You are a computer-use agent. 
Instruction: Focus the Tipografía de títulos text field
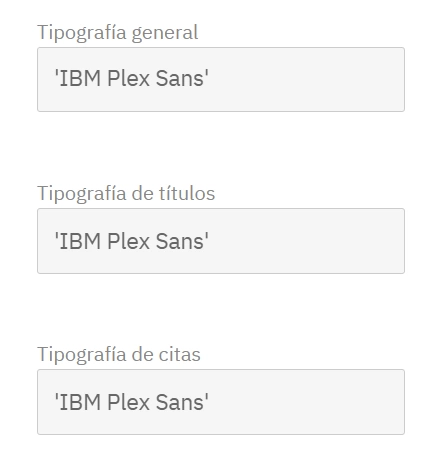221,241
